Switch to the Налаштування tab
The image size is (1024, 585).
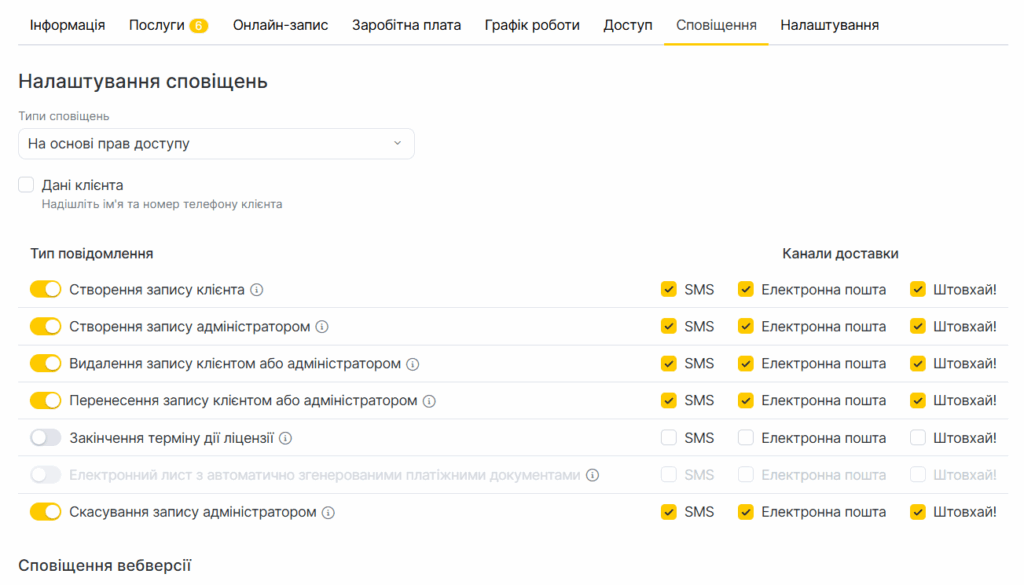pos(829,25)
